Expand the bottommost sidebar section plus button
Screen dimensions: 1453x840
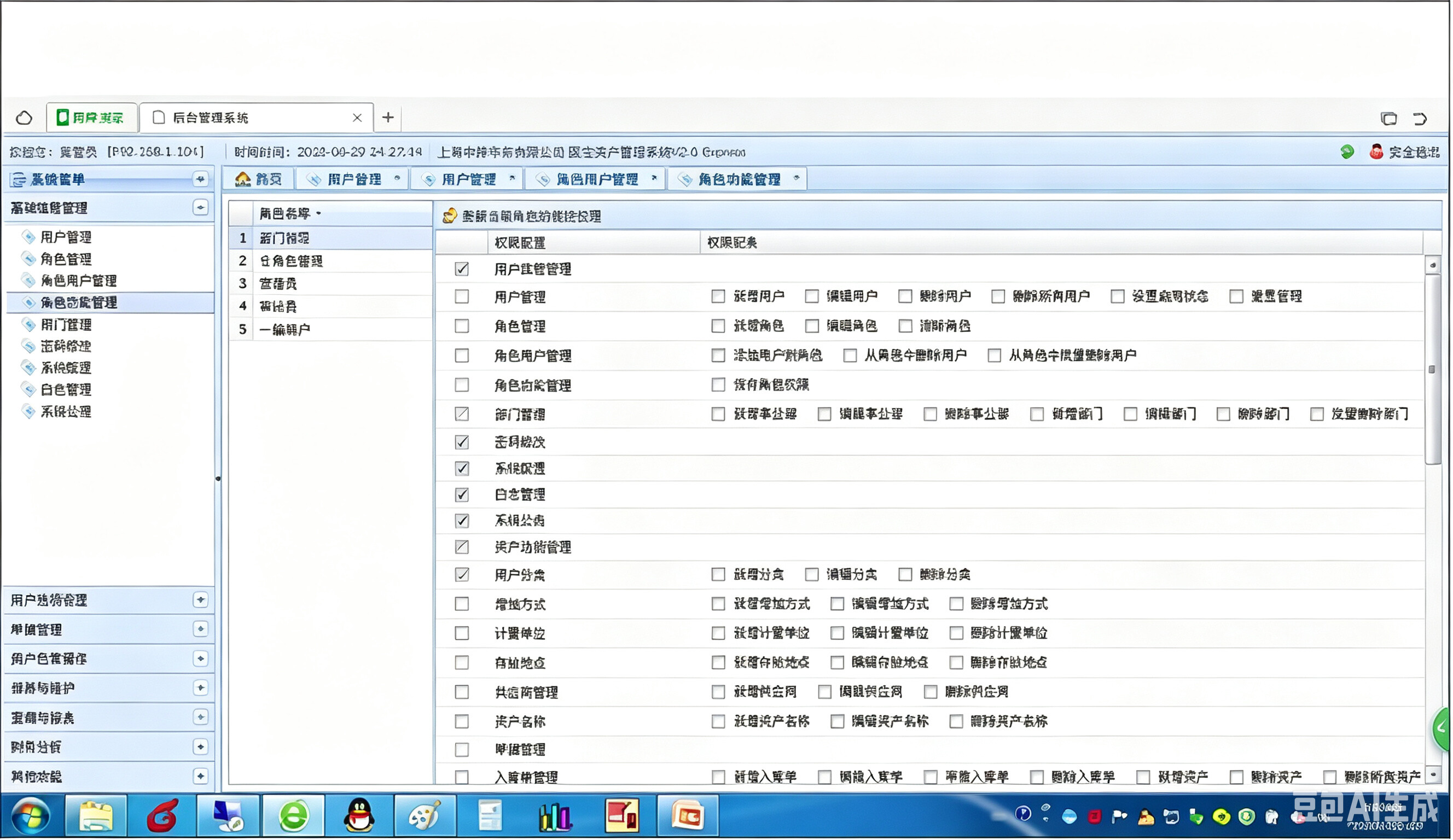[200, 777]
